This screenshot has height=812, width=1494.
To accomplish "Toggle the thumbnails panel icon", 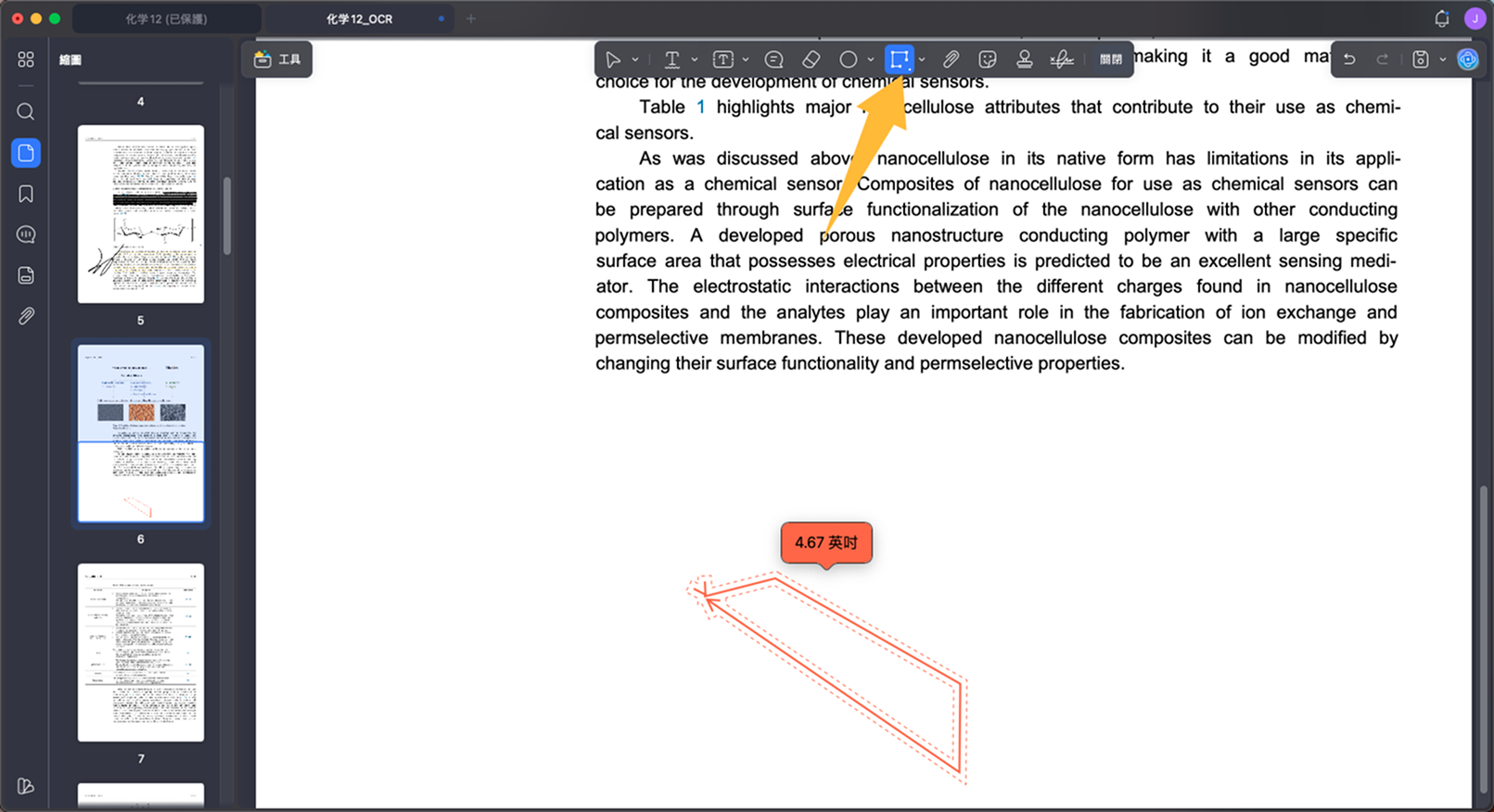I will tap(26, 153).
